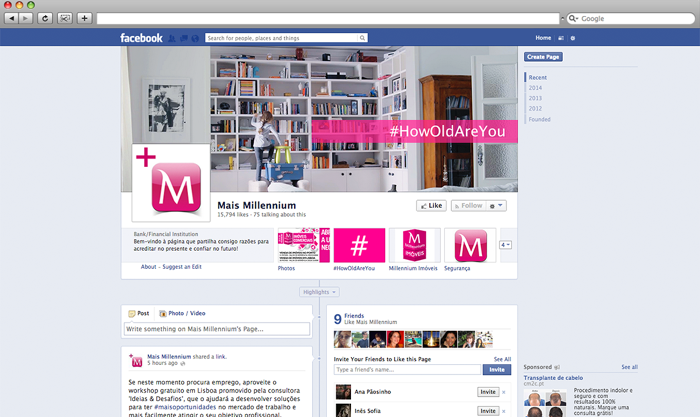Expand the apps count dropdown showing 4
Viewport: 700px width, 417px height.
click(x=505, y=245)
